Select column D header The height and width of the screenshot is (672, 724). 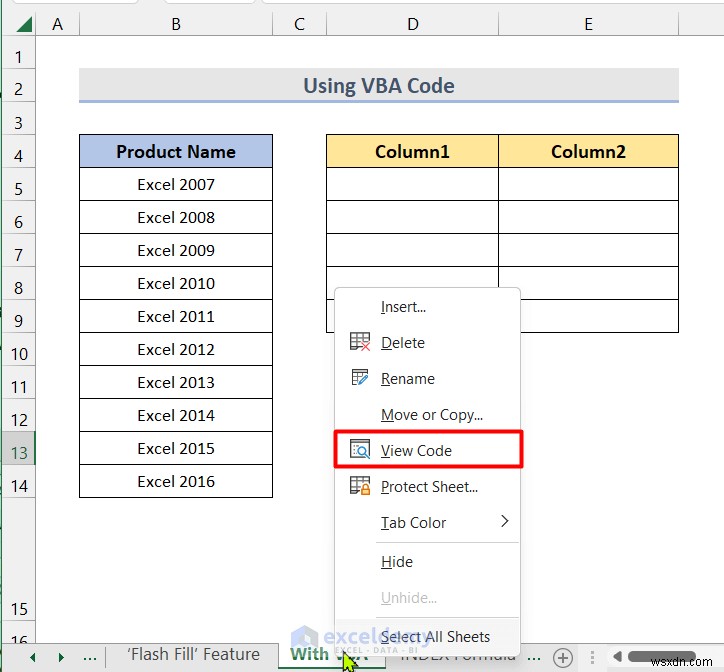[x=412, y=24]
